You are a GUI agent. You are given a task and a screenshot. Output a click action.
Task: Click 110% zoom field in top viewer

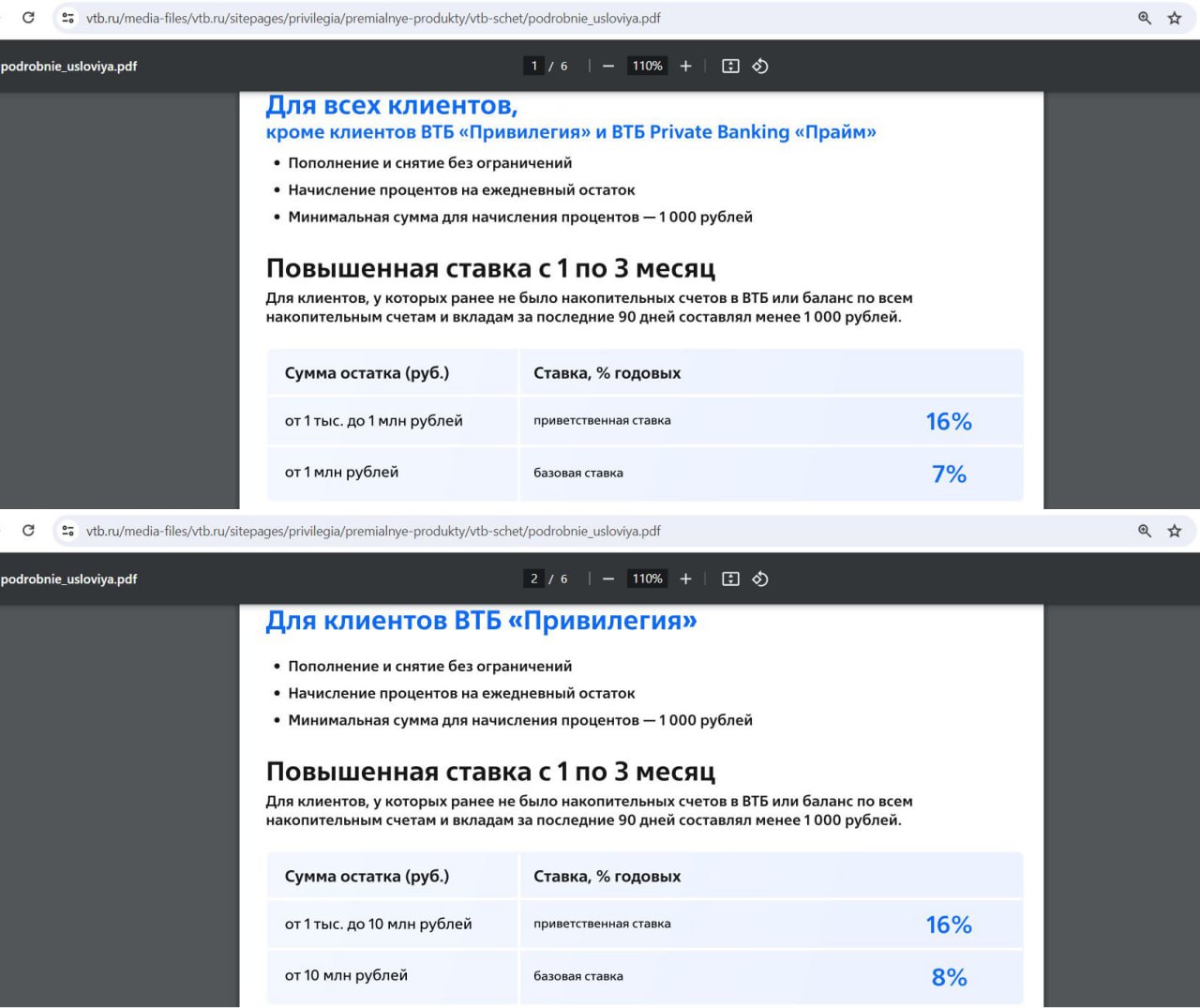click(647, 66)
